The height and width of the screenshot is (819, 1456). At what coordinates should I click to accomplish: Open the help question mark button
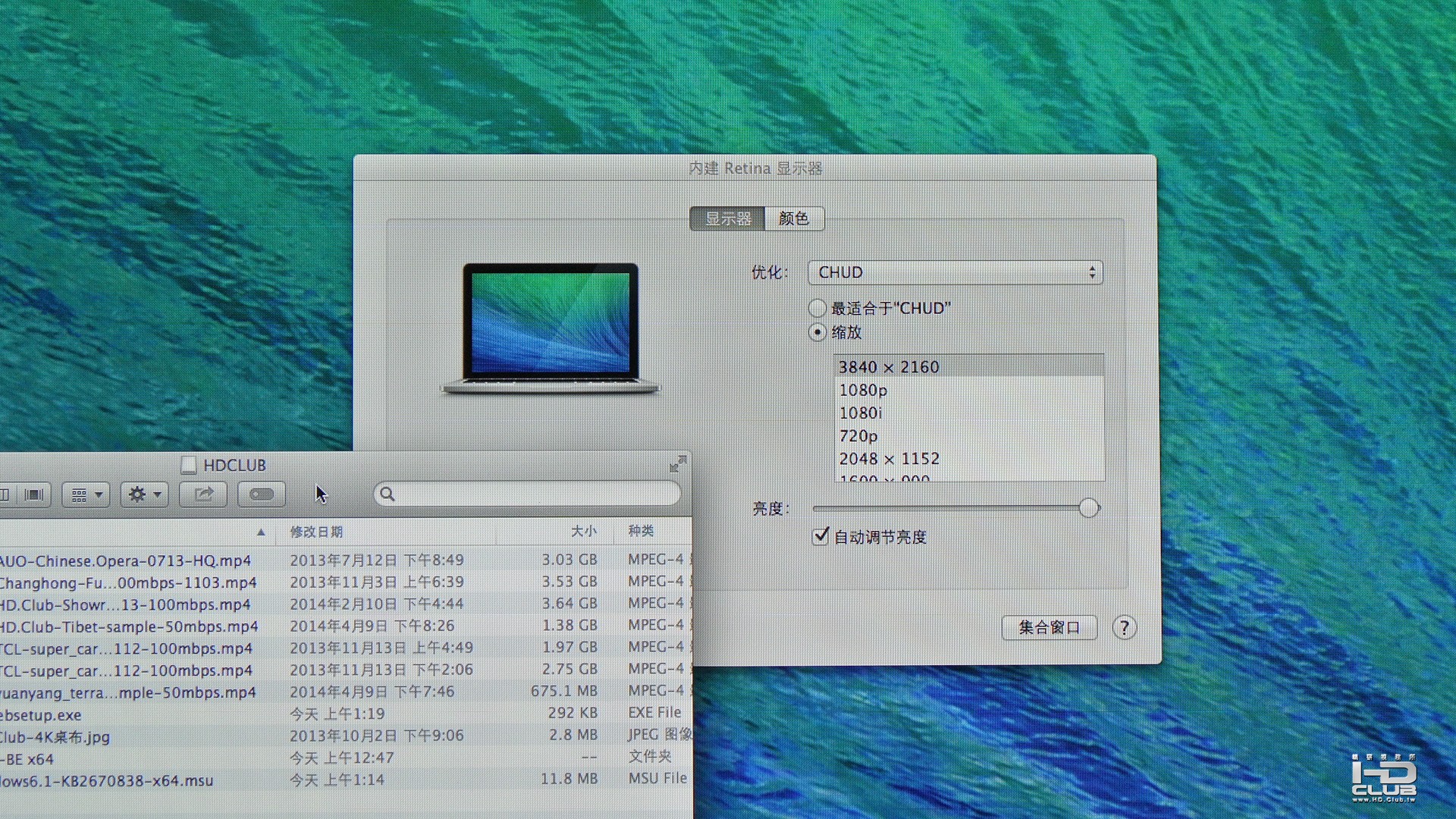[1124, 627]
